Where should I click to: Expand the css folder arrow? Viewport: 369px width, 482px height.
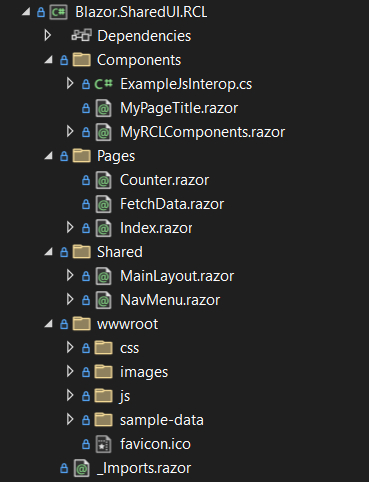click(70, 347)
